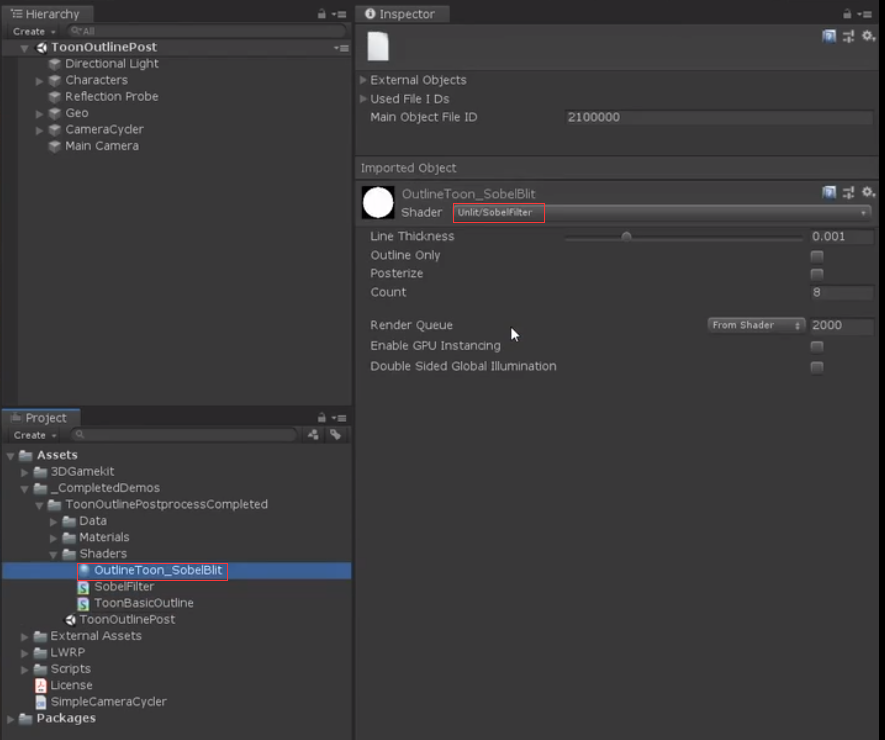Enable the Outline Only checkbox
885x740 pixels.
[x=817, y=256]
